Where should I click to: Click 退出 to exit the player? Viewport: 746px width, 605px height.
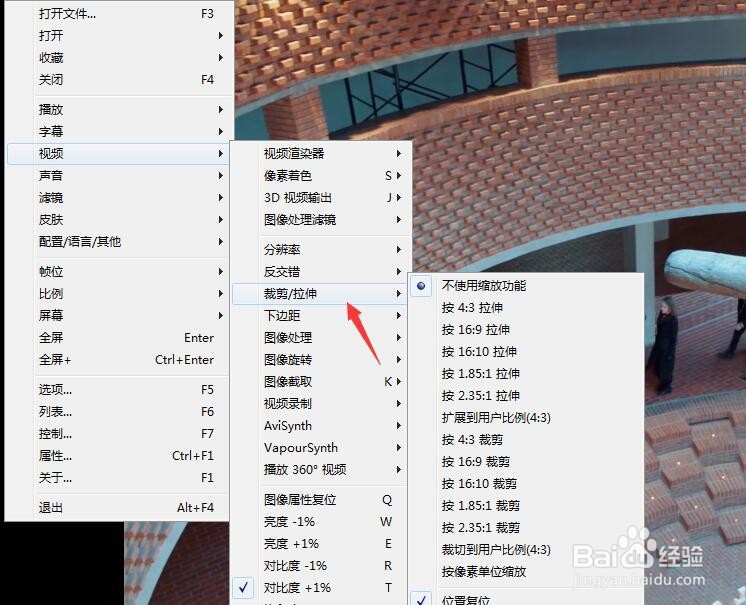(x=118, y=507)
